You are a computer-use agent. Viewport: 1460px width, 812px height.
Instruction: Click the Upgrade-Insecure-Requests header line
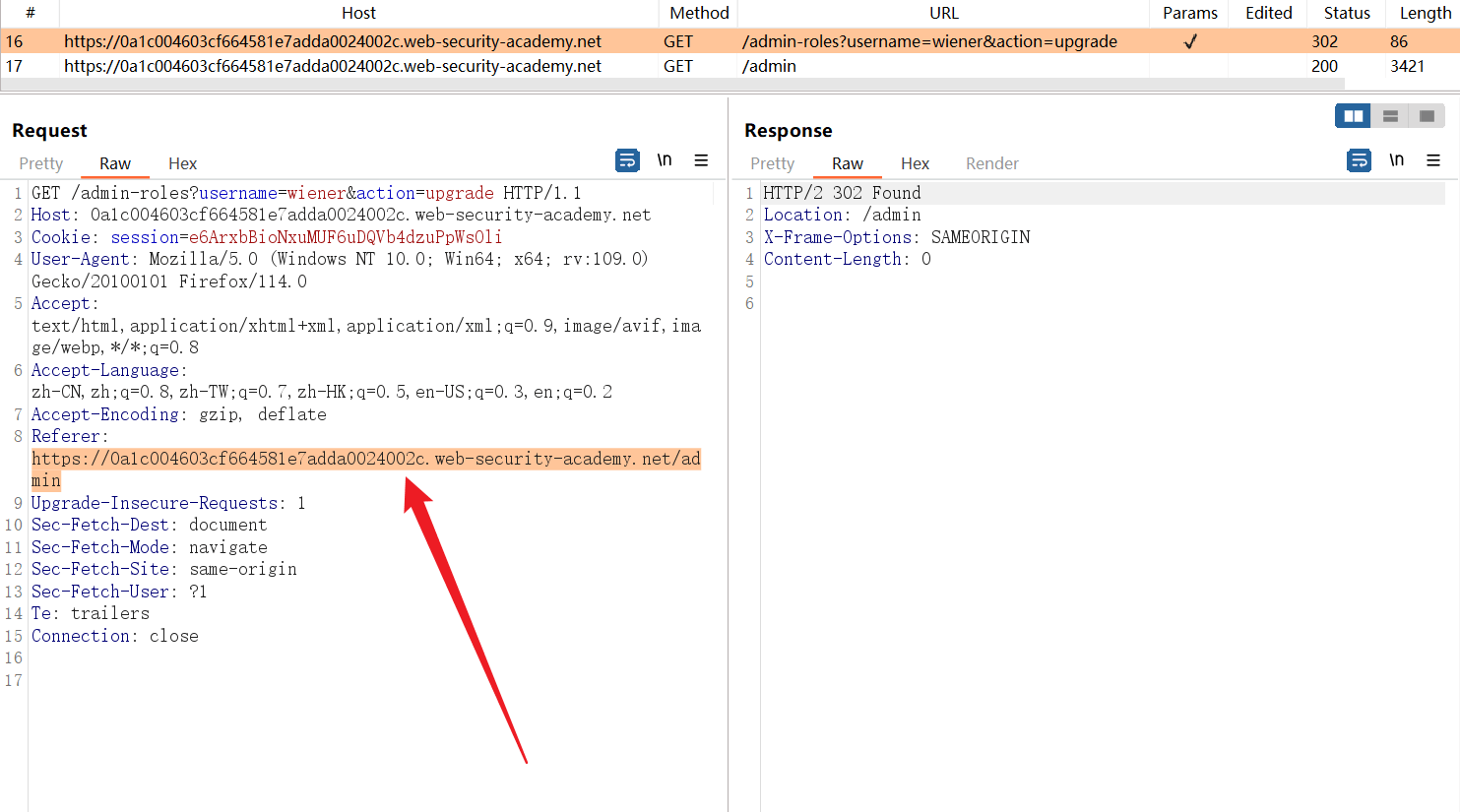coord(168,503)
